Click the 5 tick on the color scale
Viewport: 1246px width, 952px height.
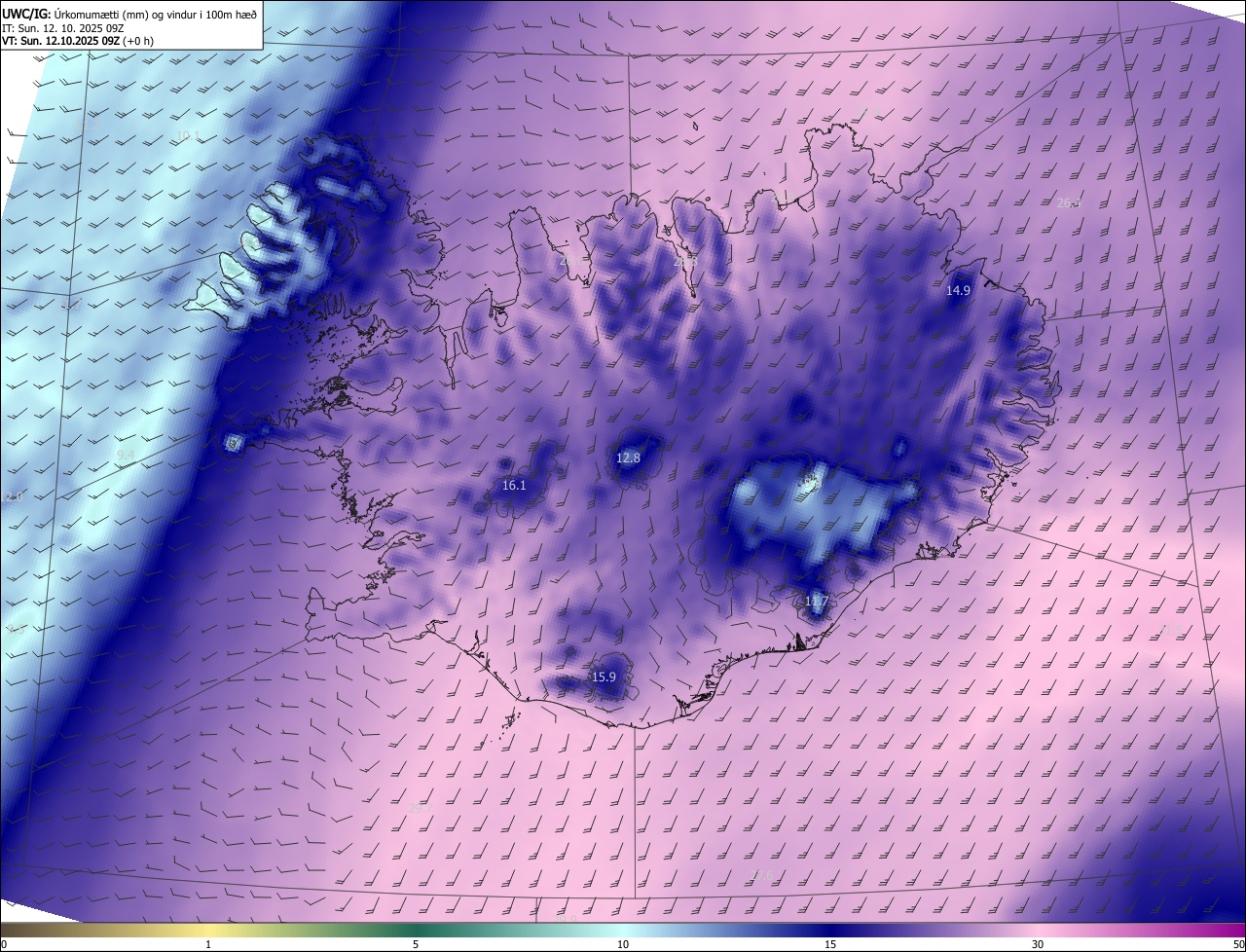pos(416,944)
